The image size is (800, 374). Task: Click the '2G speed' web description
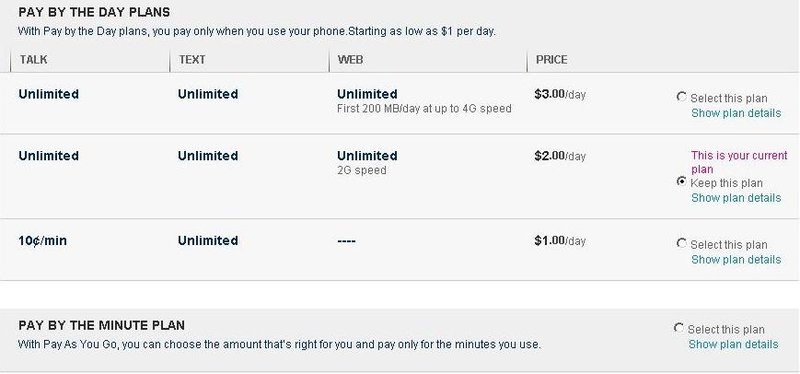click(x=362, y=170)
